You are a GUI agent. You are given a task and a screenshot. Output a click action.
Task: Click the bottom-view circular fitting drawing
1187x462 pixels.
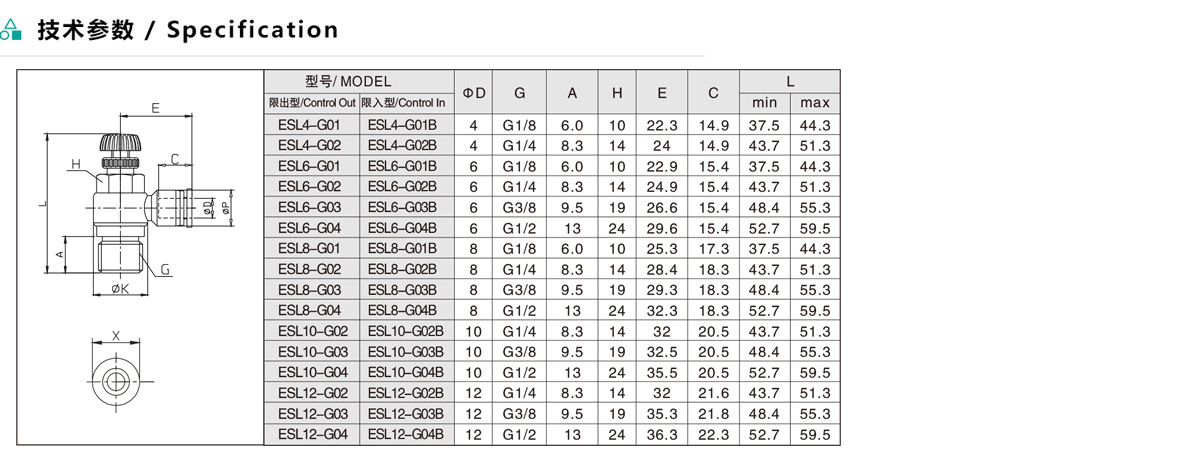pos(116,381)
